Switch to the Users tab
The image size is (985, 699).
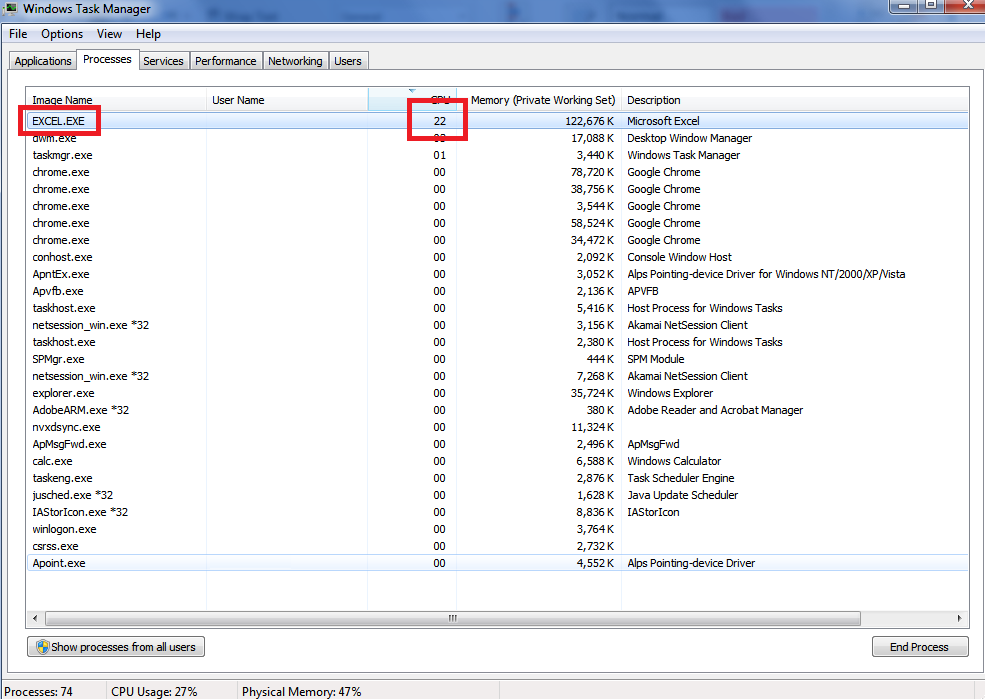tap(347, 61)
